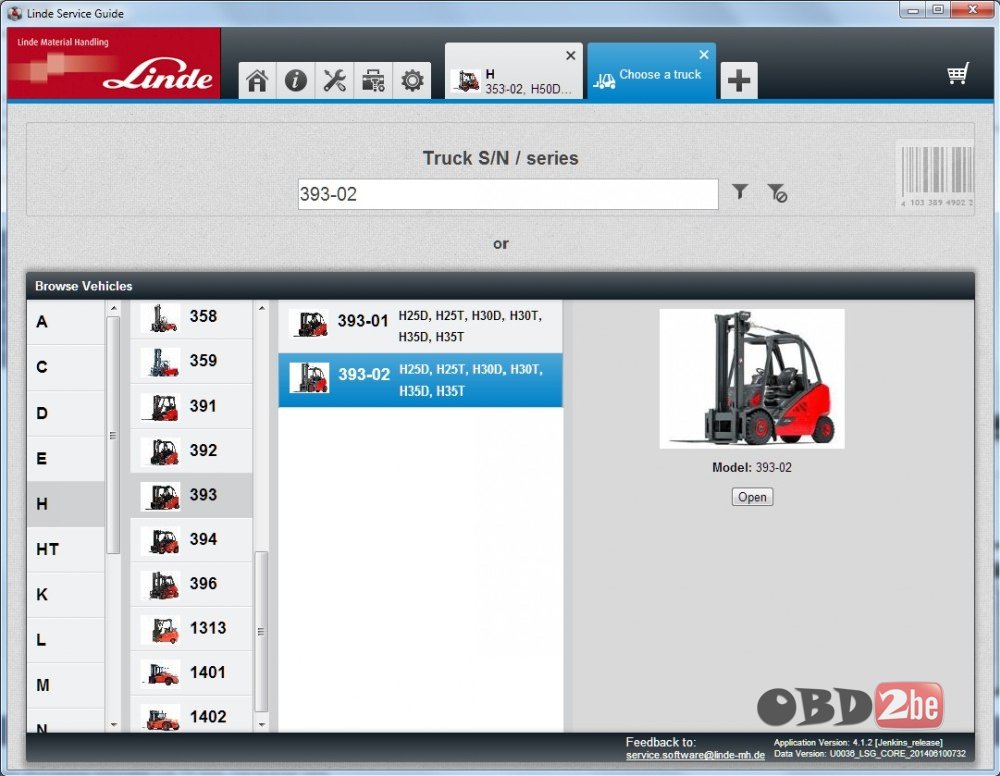
Task: Apply the filter funnel icon
Action: click(x=740, y=191)
